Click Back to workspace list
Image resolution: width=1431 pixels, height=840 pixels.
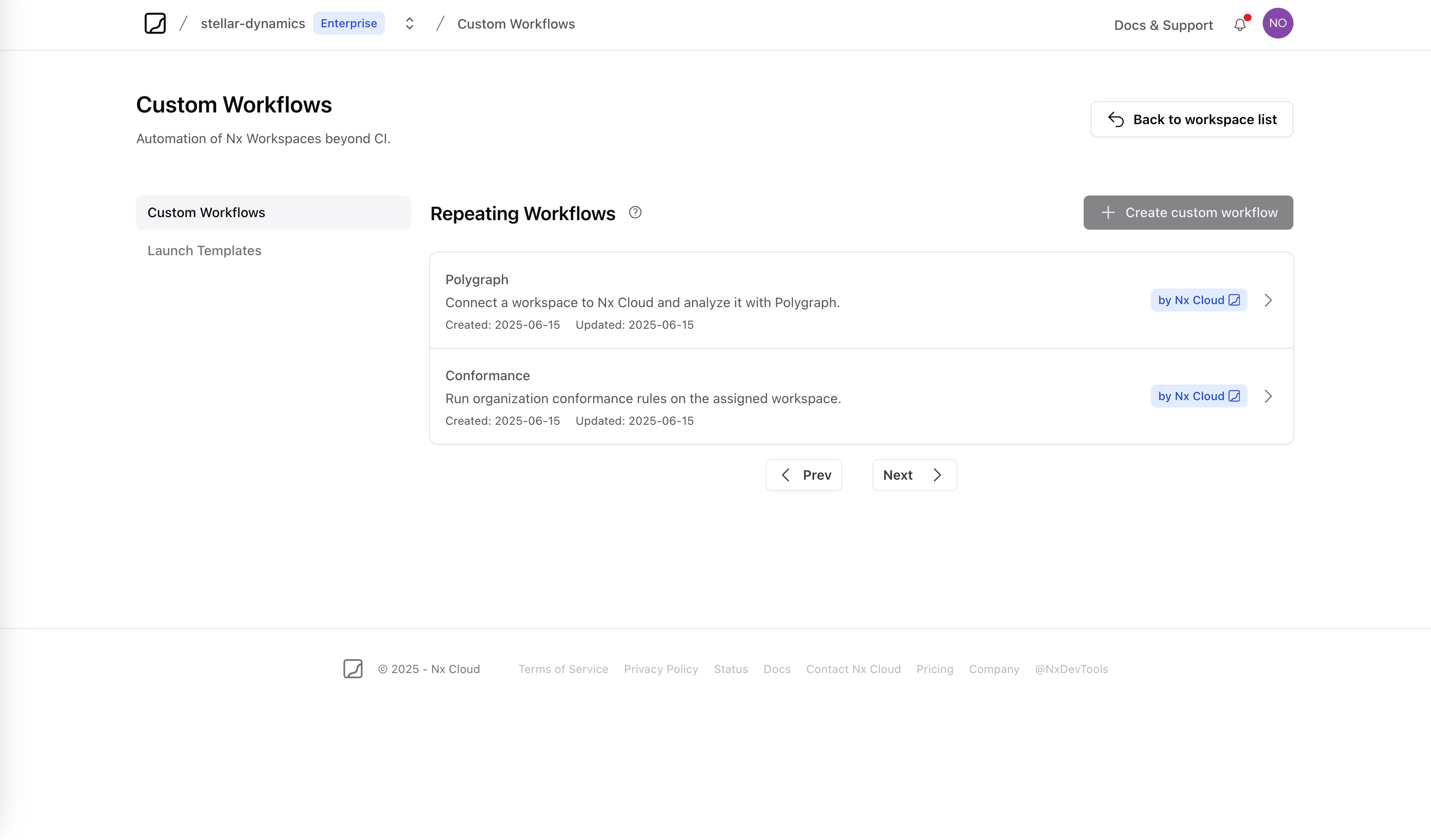pyautogui.click(x=1191, y=119)
